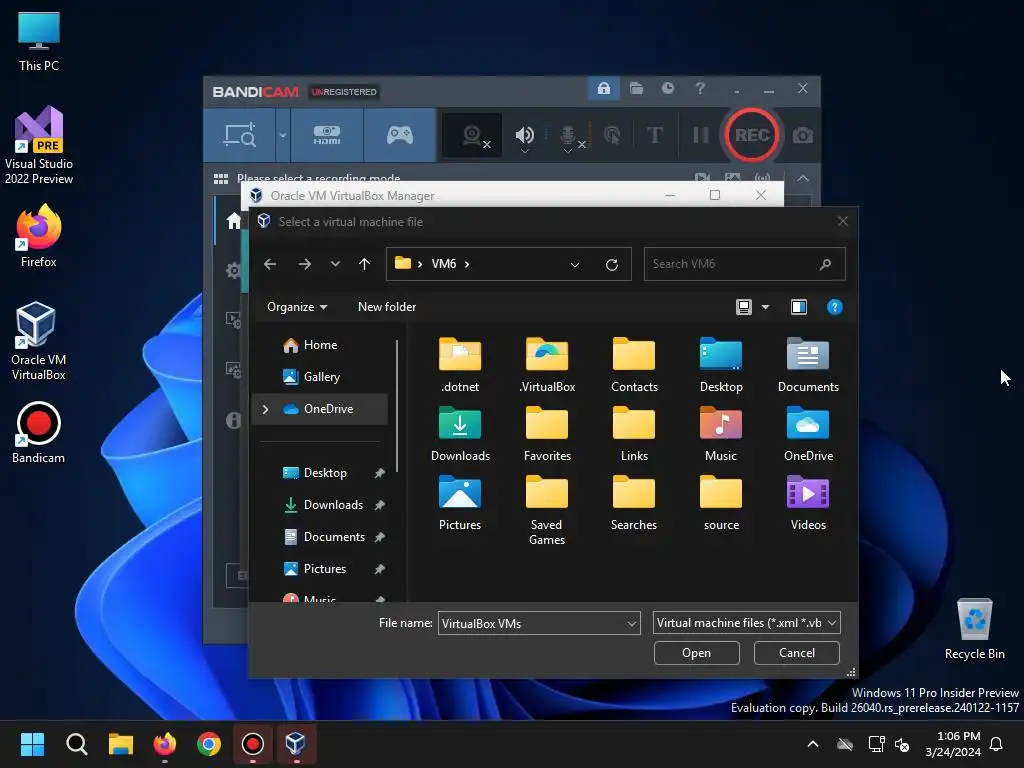Expand OneDrive tree node
The width and height of the screenshot is (1024, 768).
[265, 409]
